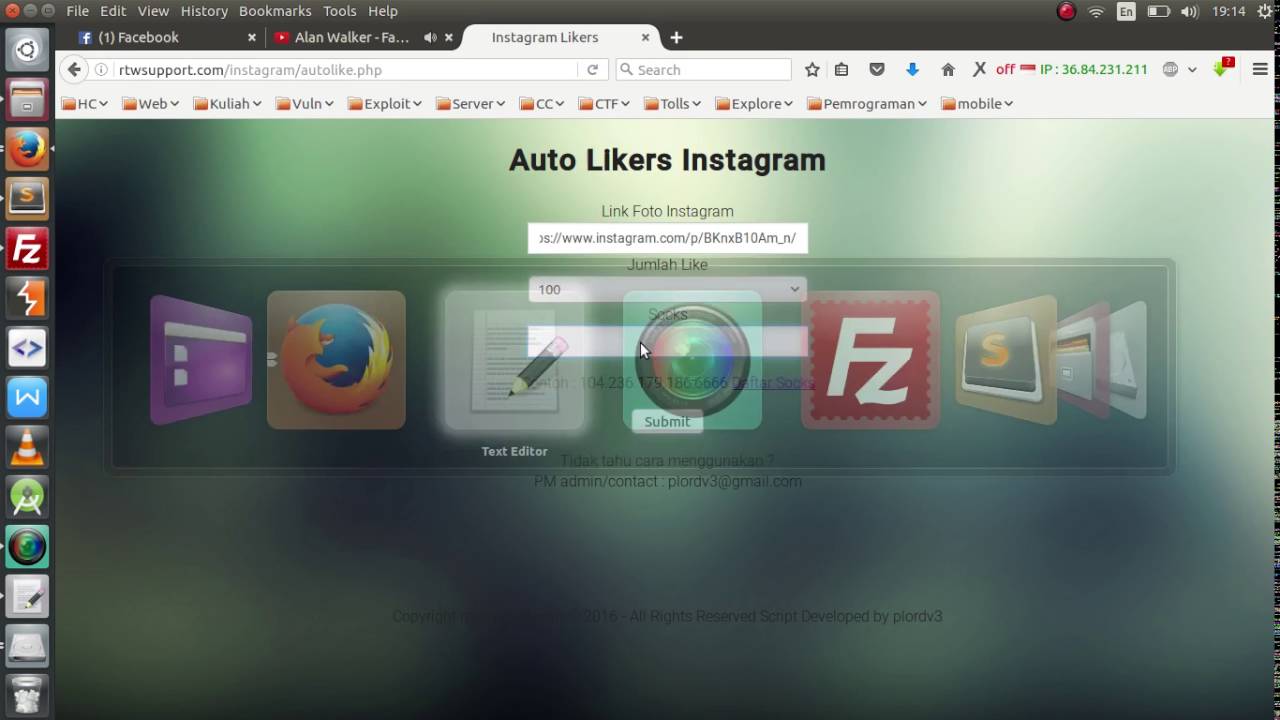Launch the WPS Writer launcher icon
Image resolution: width=1280 pixels, height=720 pixels.
coord(27,398)
